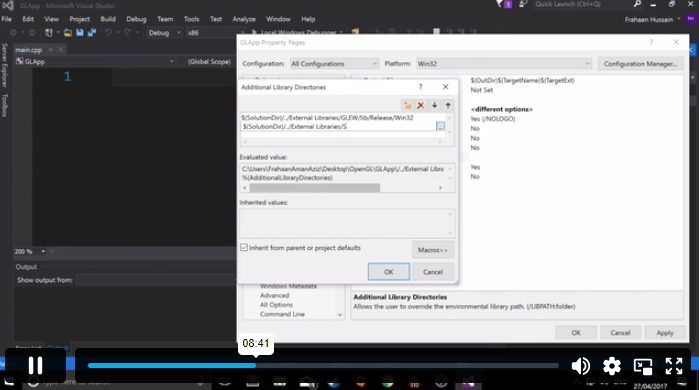This screenshot has width=699, height=390.
Task: Open the x86 solution platform dropdown
Action: [x=215, y=33]
